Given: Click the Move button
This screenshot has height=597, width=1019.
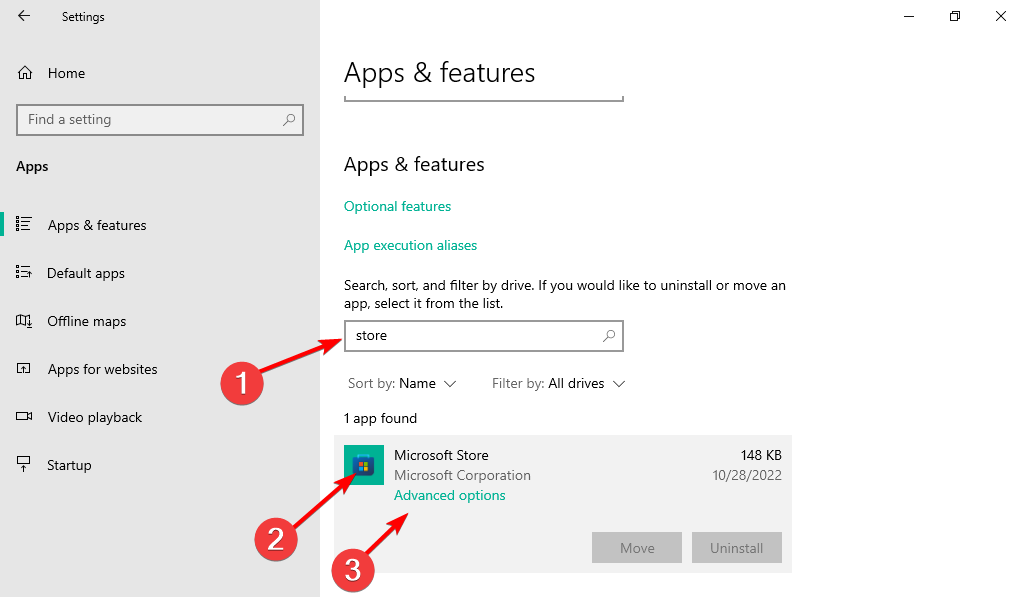Looking at the screenshot, I should 637,548.
